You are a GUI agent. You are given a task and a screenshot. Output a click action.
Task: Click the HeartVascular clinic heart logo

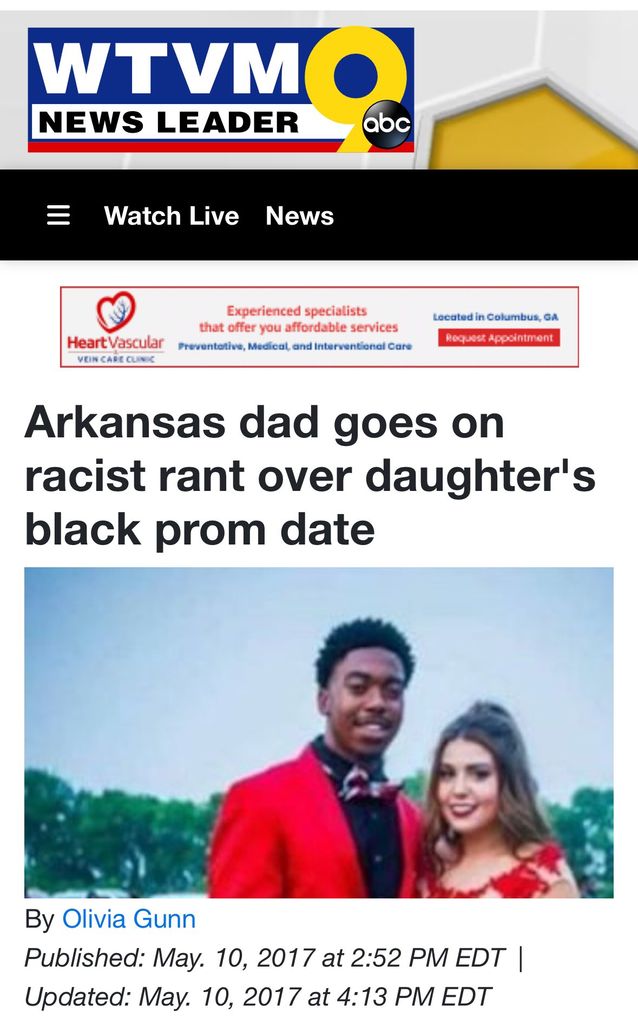[116, 312]
